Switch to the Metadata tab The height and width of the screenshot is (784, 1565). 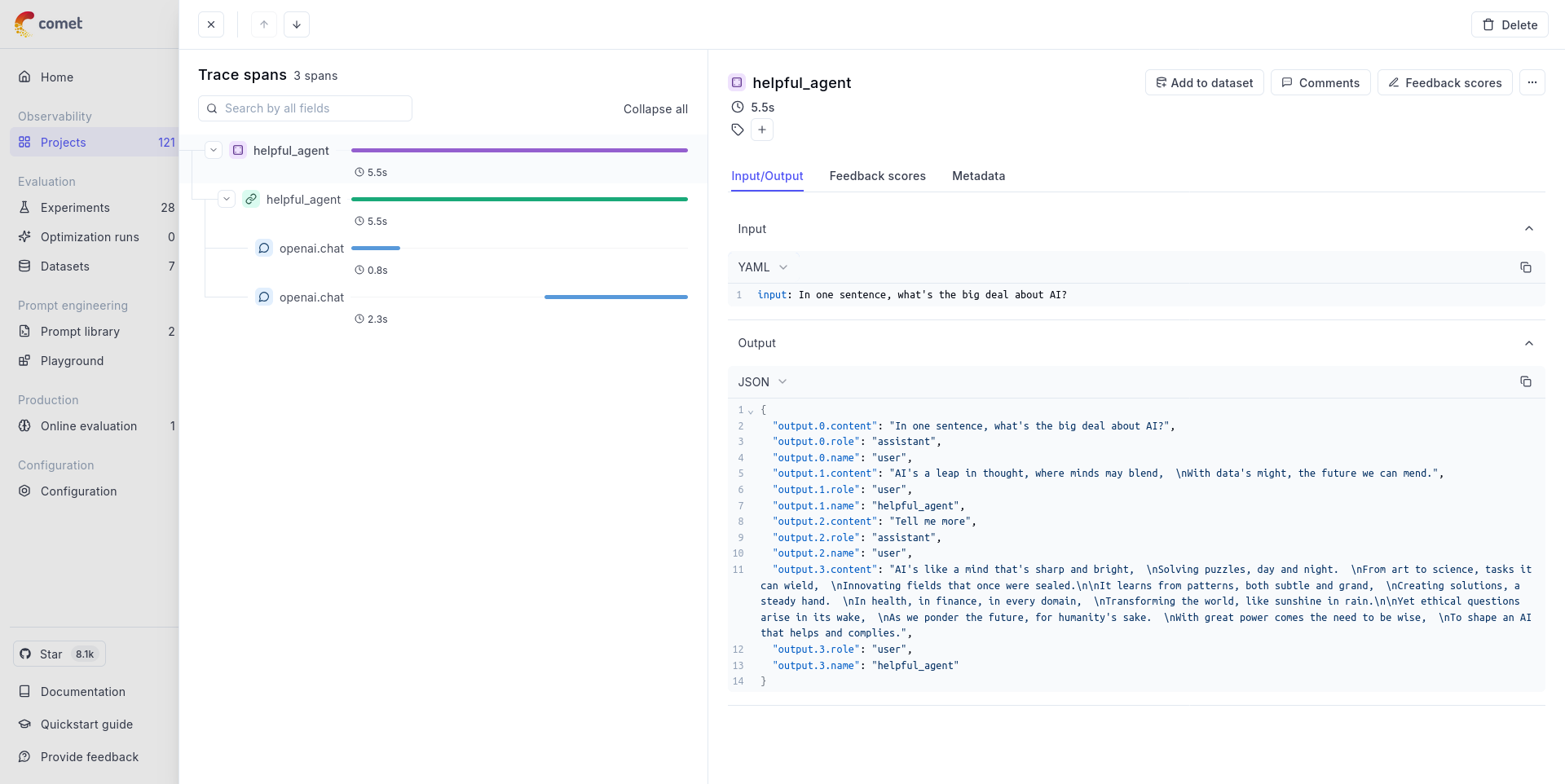tap(978, 176)
